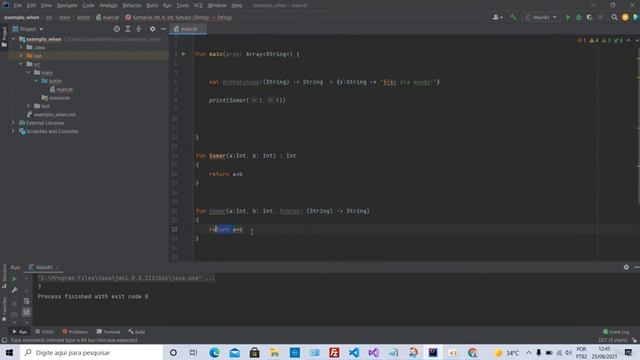Open FileZilla from the taskbar
This screenshot has width=640, height=360.
point(334,352)
